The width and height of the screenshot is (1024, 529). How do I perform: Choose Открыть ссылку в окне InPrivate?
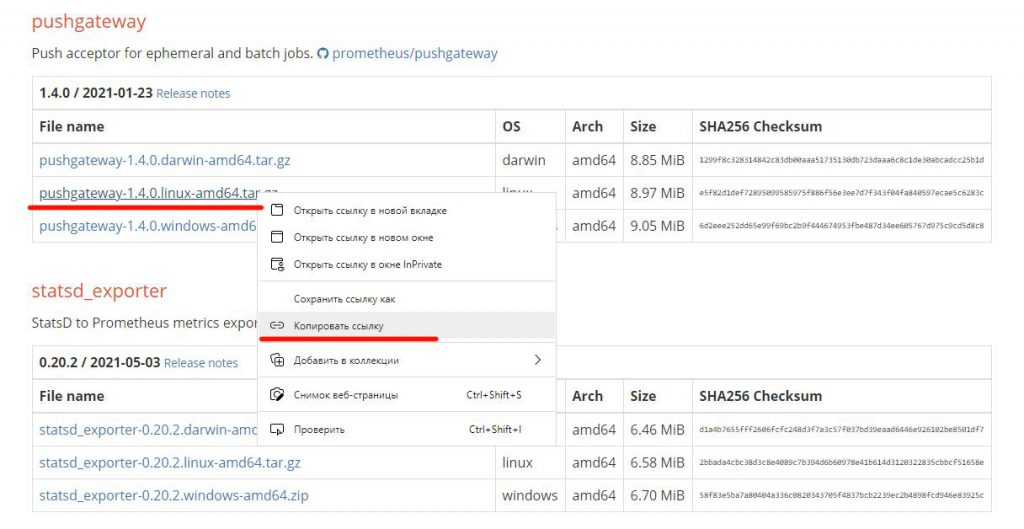[367, 265]
